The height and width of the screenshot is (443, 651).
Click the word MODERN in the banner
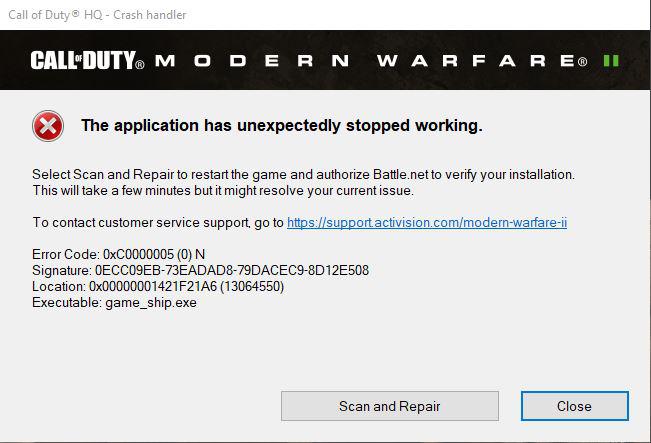point(252,61)
